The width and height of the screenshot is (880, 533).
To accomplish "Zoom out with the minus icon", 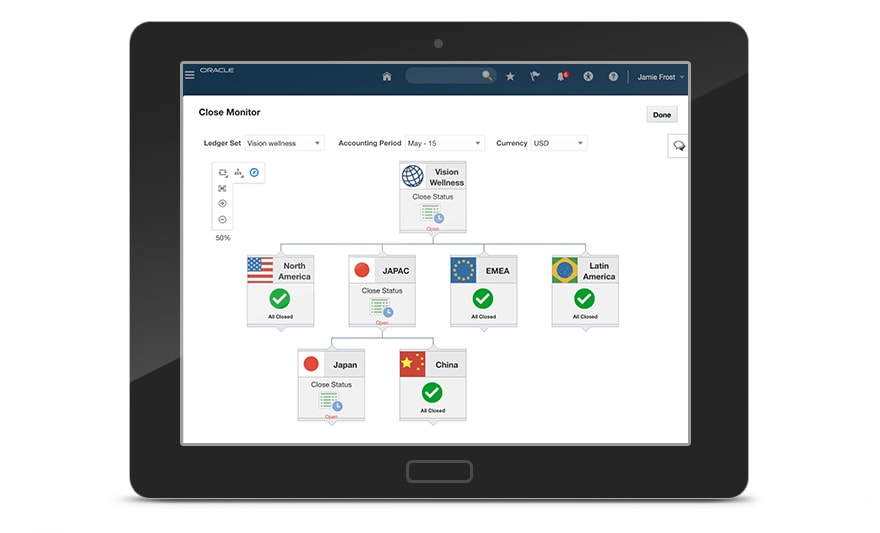I will 222,219.
